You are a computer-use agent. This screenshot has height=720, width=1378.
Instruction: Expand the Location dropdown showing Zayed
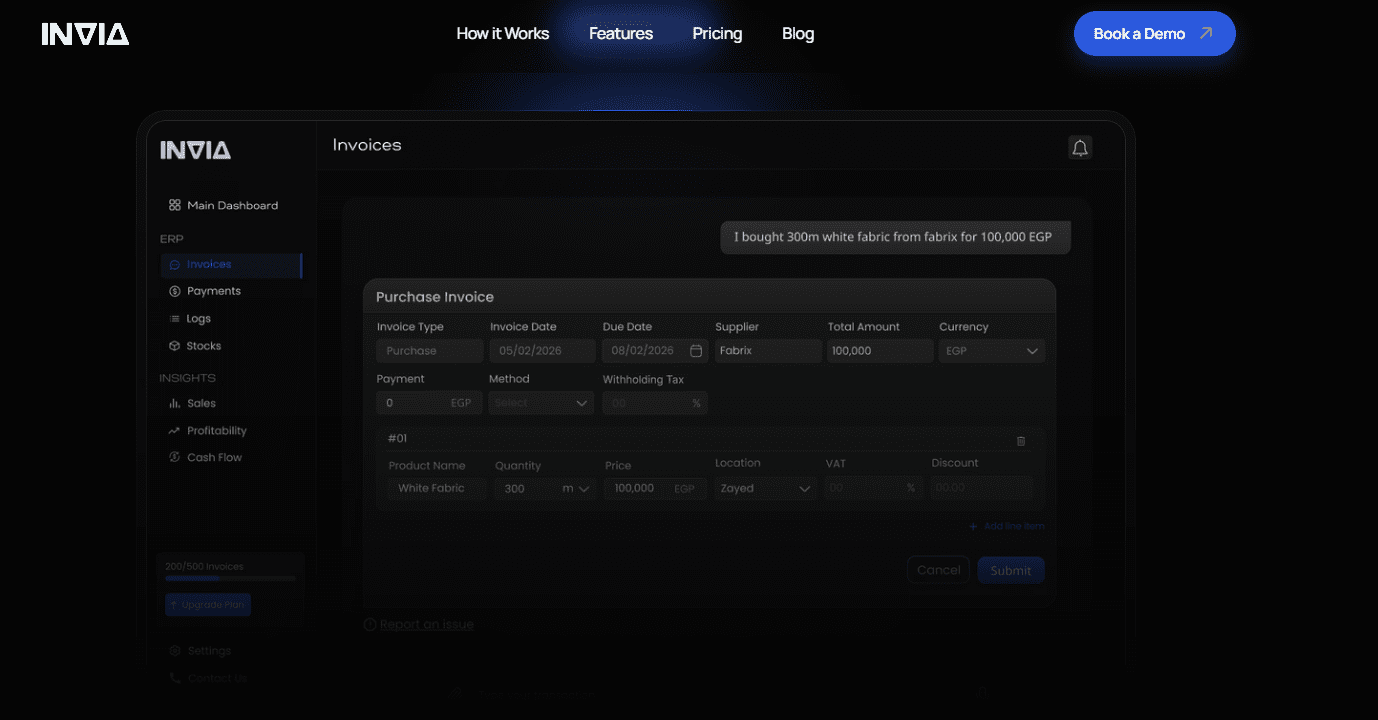764,489
